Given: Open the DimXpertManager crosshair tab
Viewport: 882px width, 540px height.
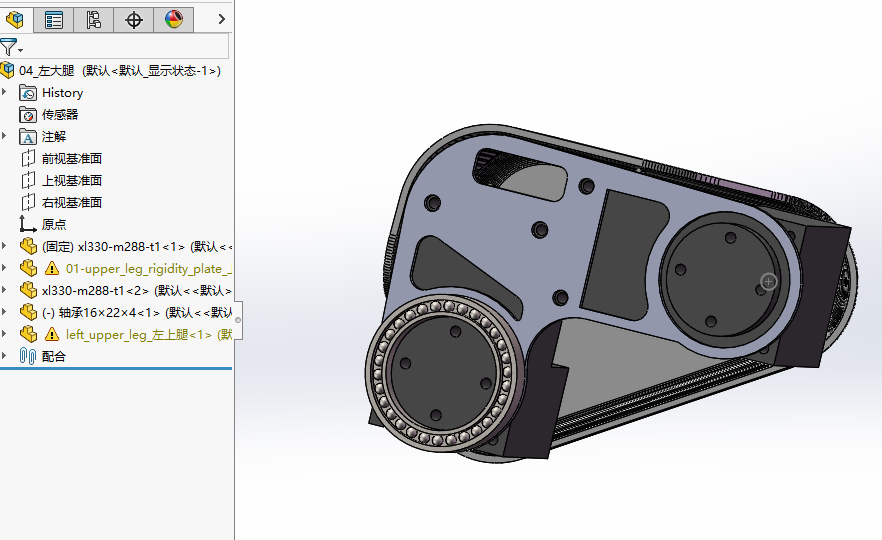Looking at the screenshot, I should coord(133,20).
